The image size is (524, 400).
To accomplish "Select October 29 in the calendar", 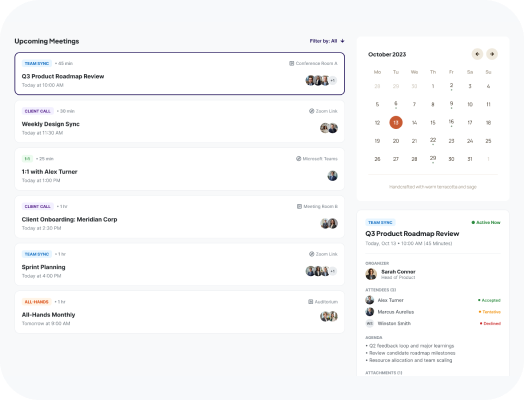I will [433, 159].
